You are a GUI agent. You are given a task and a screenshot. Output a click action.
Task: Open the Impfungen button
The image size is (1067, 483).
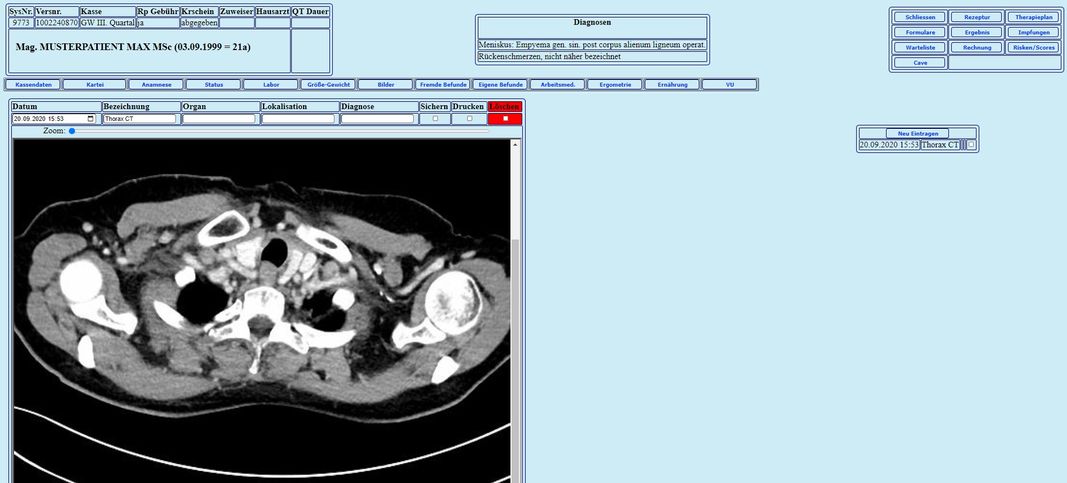[x=1033, y=32]
